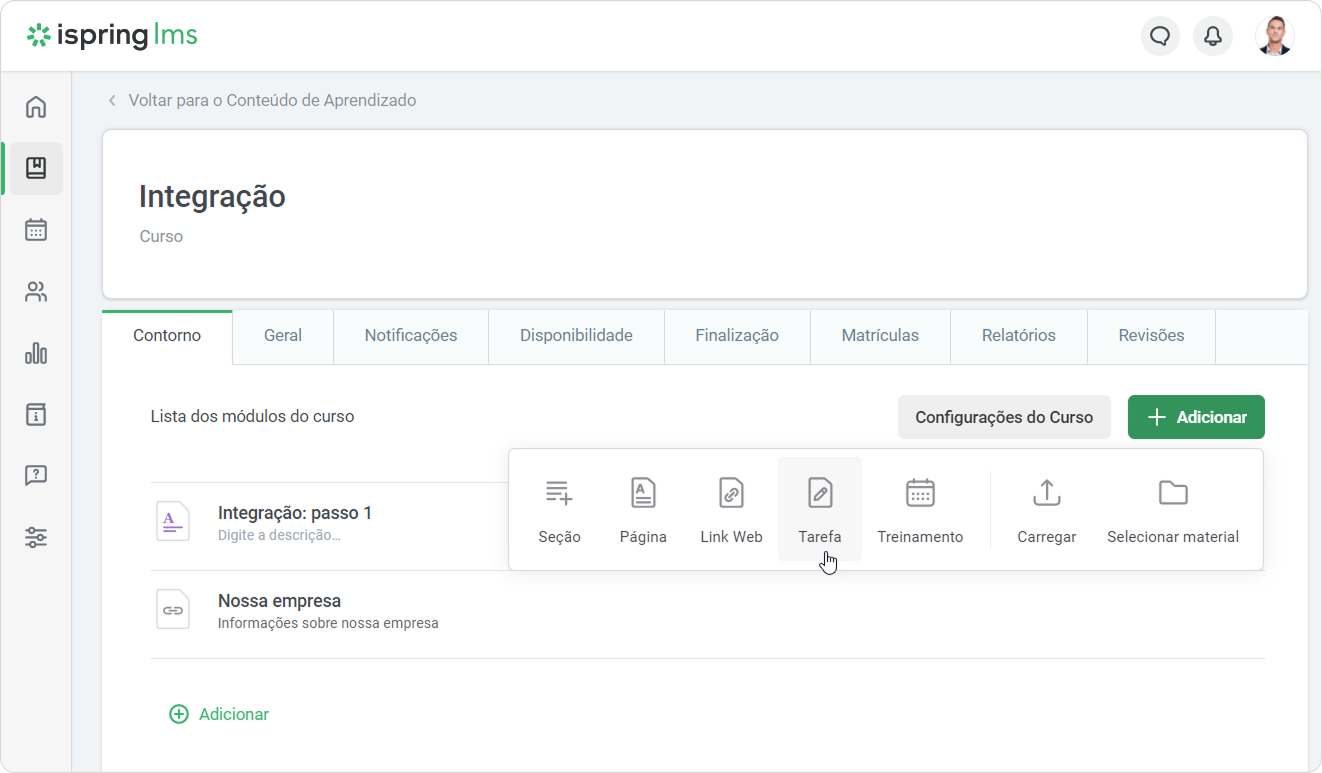
Task: Open the Nossa empresa module item
Action: [x=279, y=601]
